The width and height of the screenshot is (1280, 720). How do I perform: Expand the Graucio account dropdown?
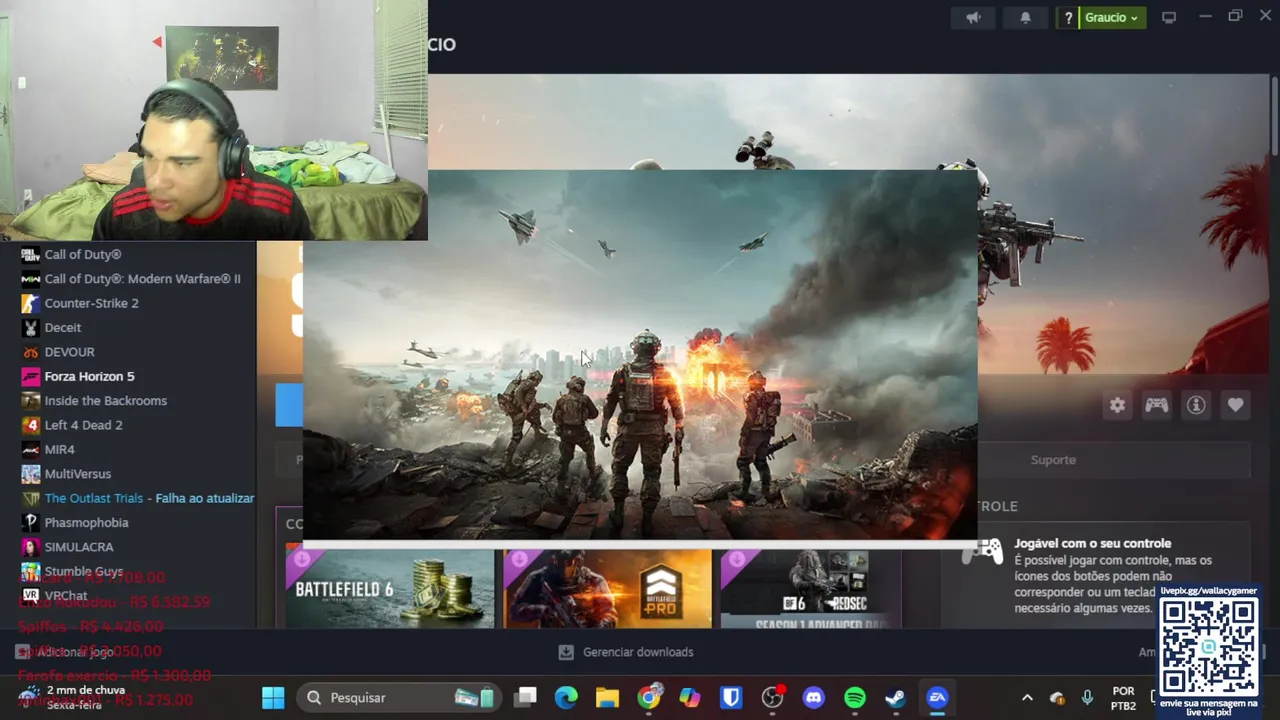coord(1112,17)
